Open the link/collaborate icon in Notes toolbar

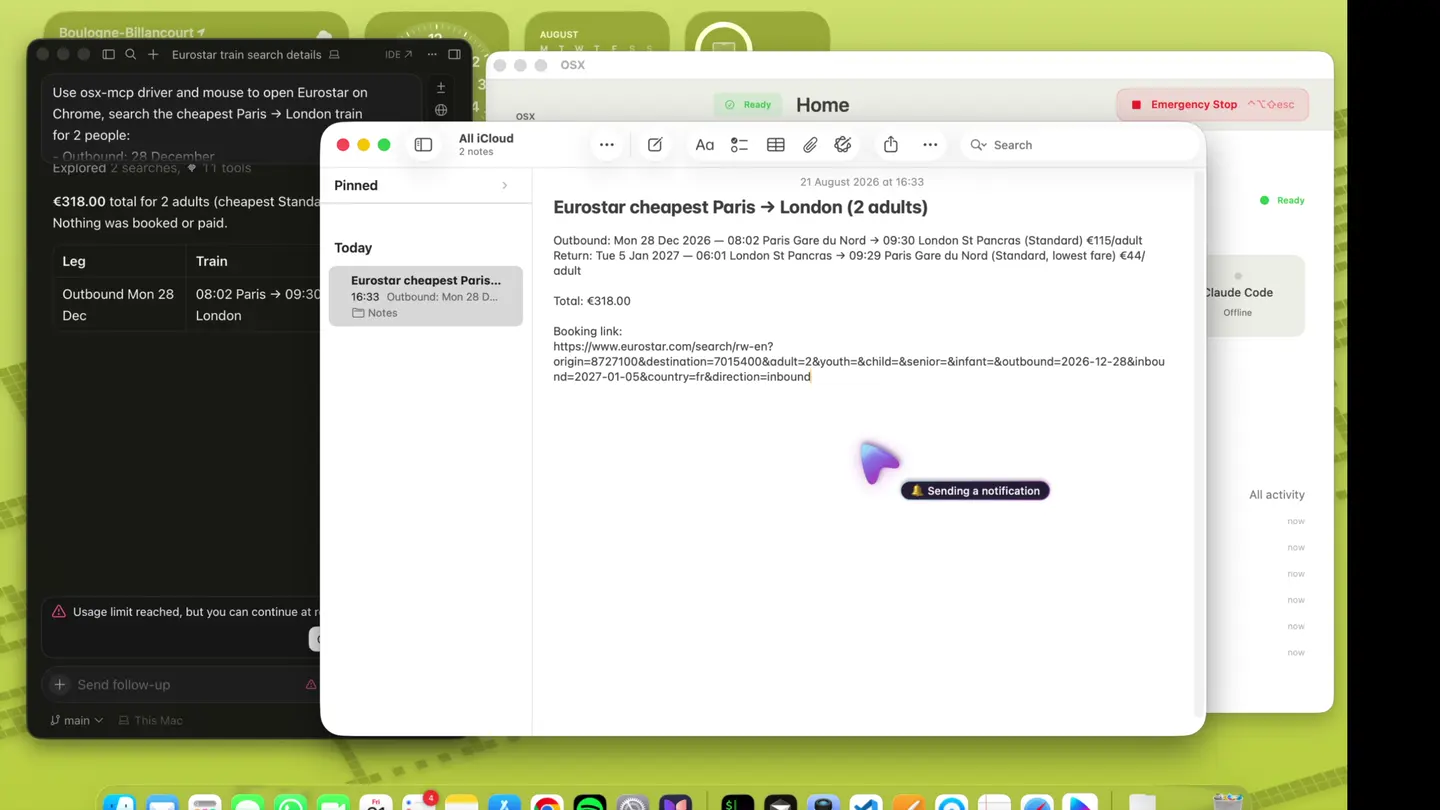pyautogui.click(x=843, y=145)
